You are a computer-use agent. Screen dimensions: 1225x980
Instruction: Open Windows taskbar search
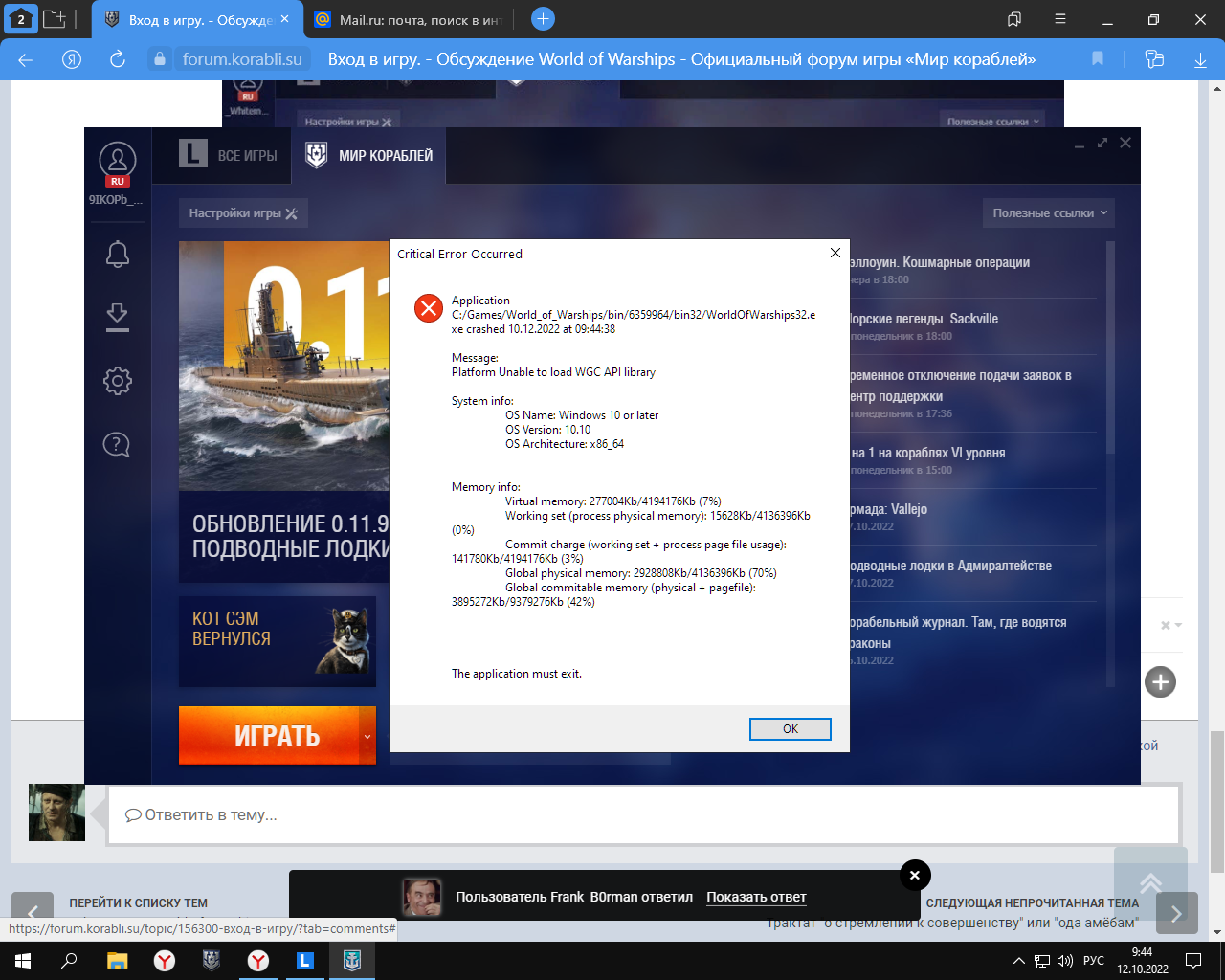pyautogui.click(x=69, y=961)
